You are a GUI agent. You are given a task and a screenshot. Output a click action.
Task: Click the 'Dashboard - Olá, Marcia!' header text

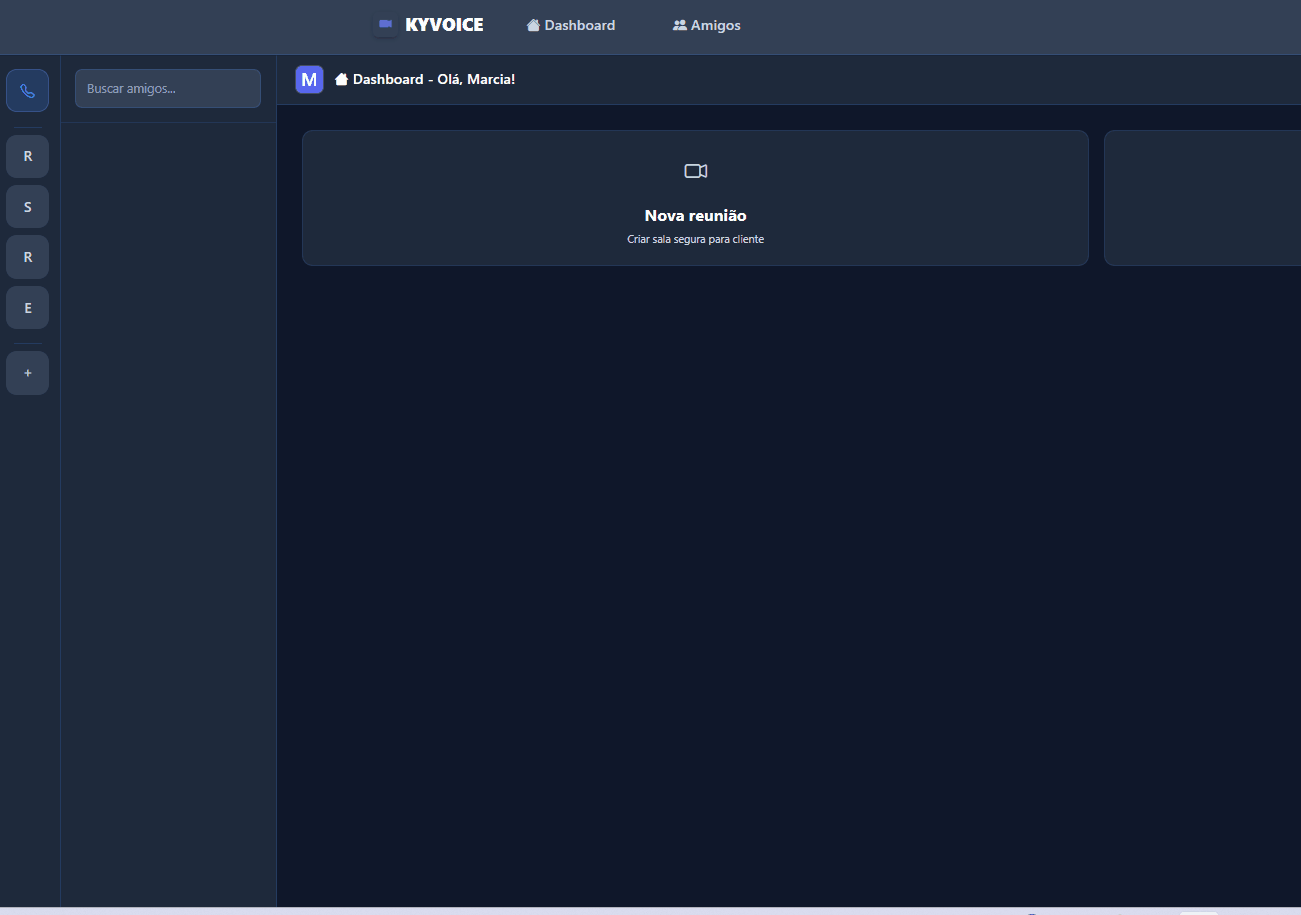coord(434,79)
